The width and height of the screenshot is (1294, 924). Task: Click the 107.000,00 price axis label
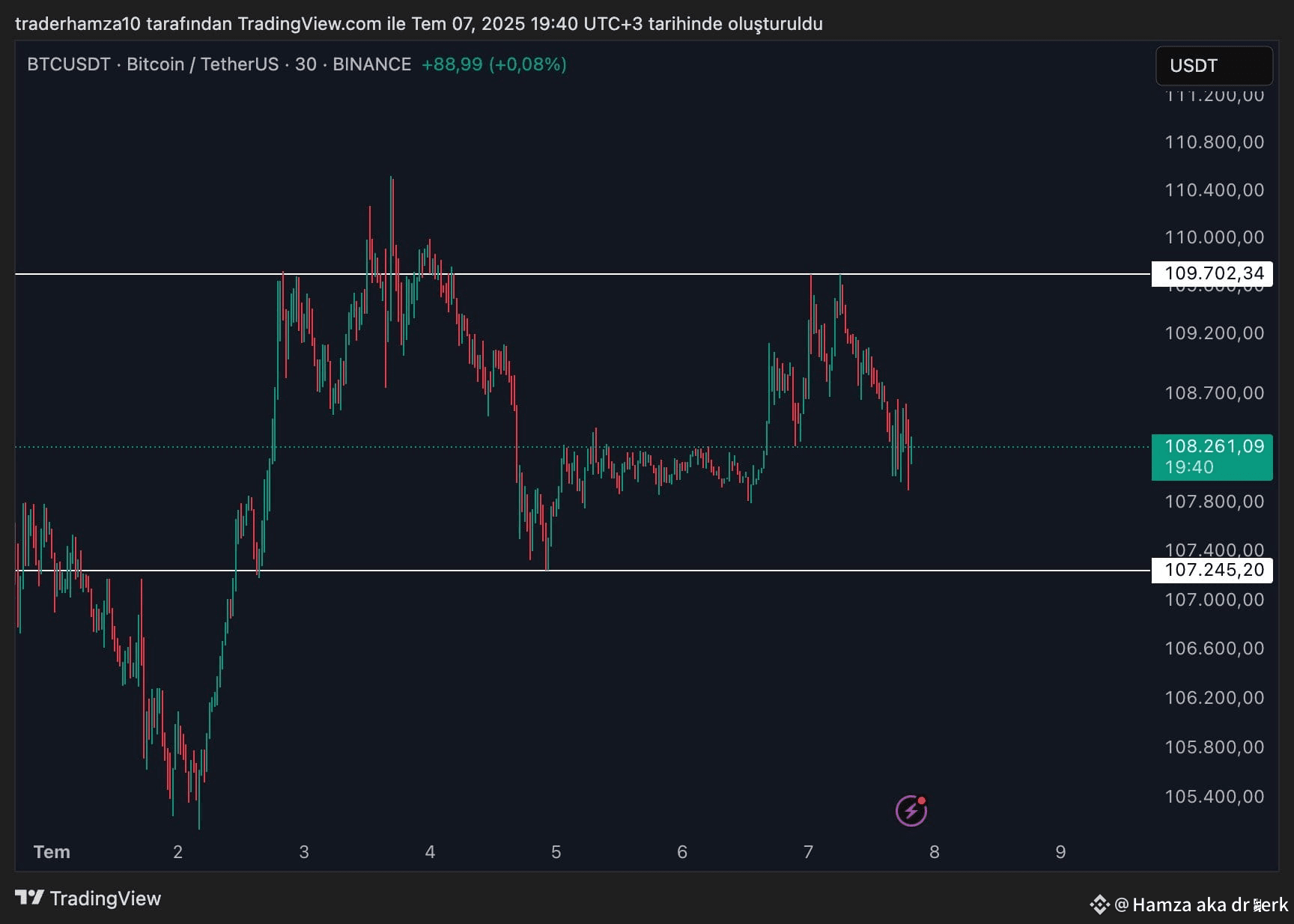pos(1214,600)
